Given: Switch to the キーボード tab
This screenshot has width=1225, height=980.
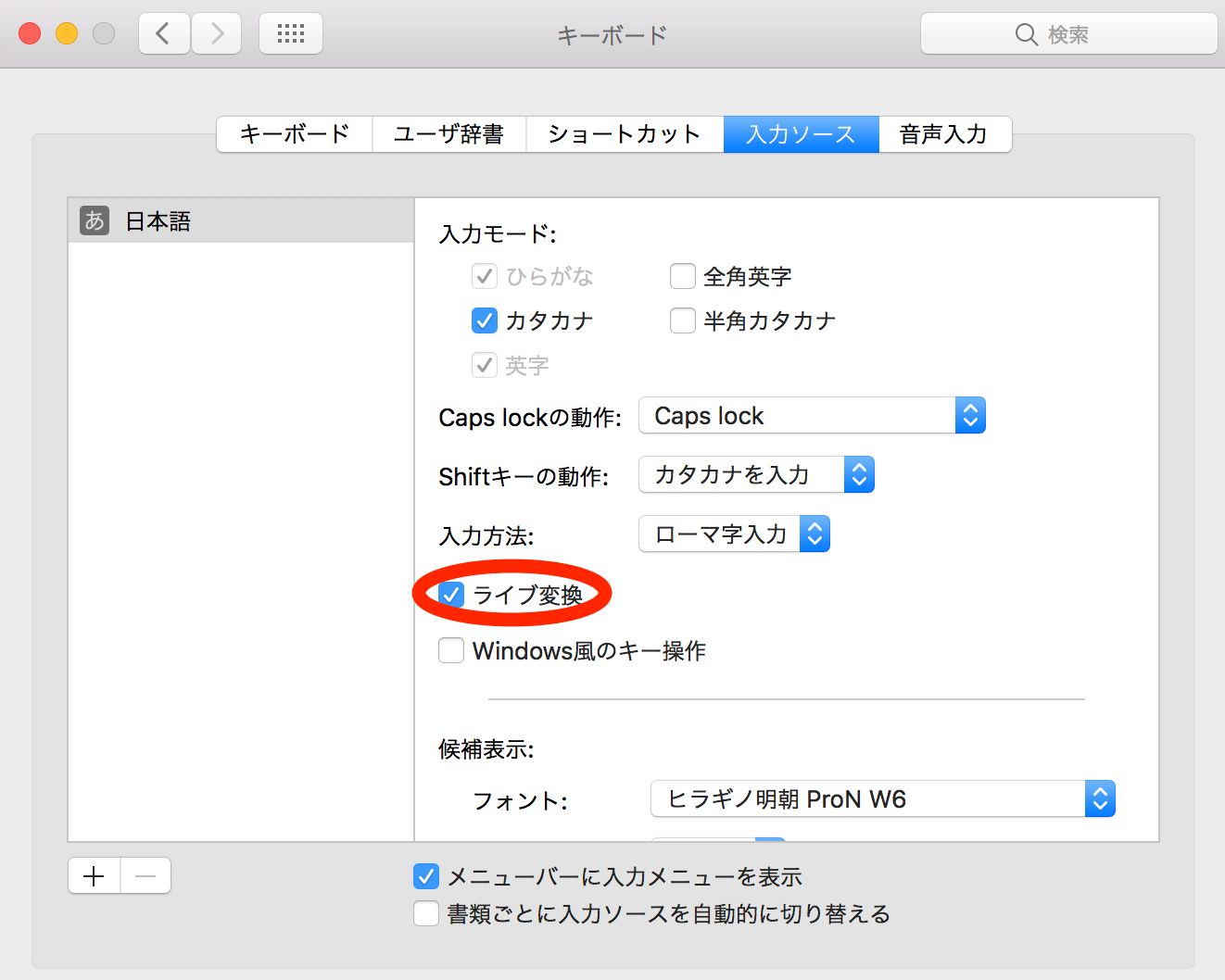Looking at the screenshot, I should [295, 134].
